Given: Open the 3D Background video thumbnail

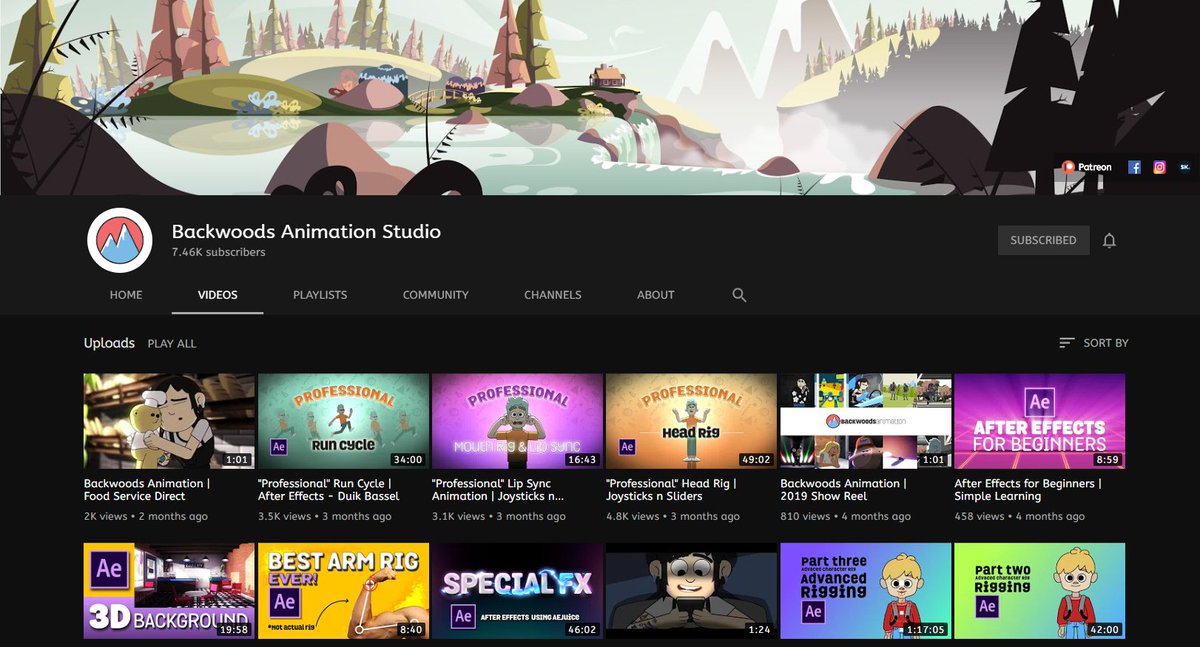Looking at the screenshot, I should [x=169, y=591].
